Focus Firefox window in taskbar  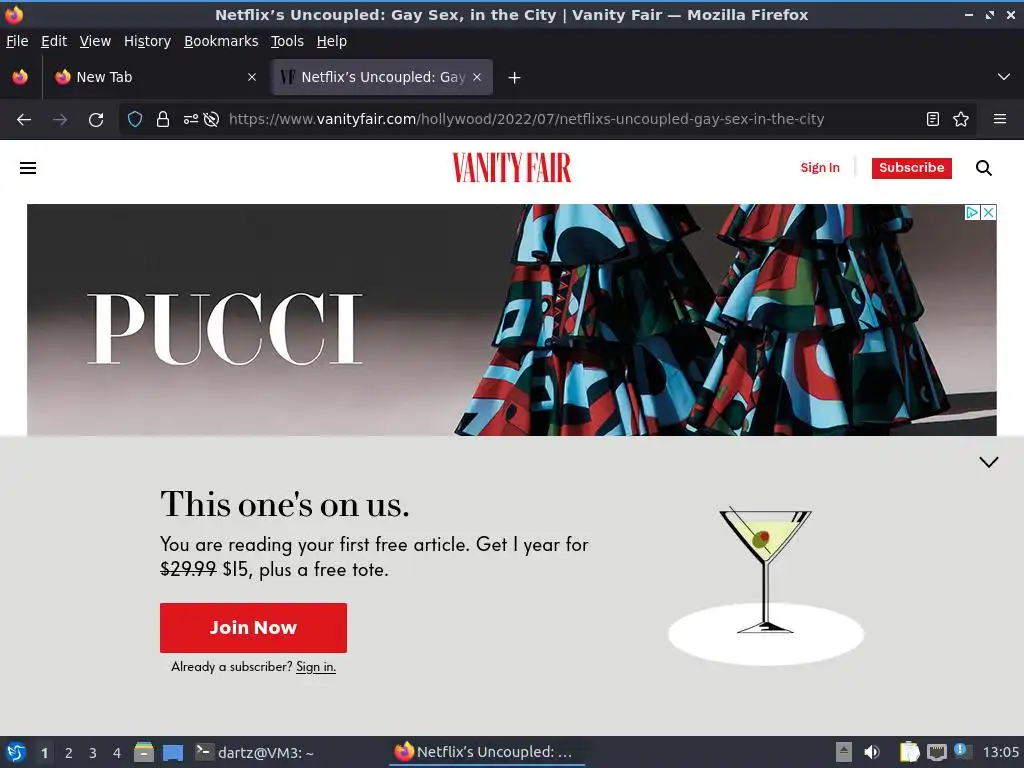(487, 752)
